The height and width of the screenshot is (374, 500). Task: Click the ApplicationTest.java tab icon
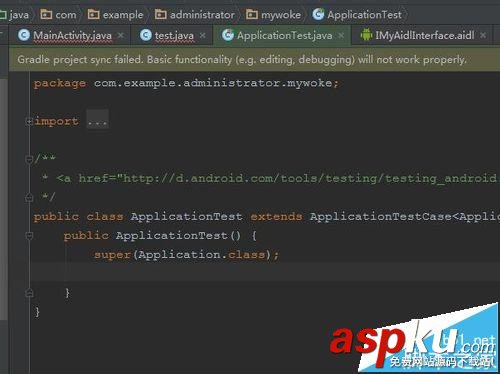pos(228,35)
